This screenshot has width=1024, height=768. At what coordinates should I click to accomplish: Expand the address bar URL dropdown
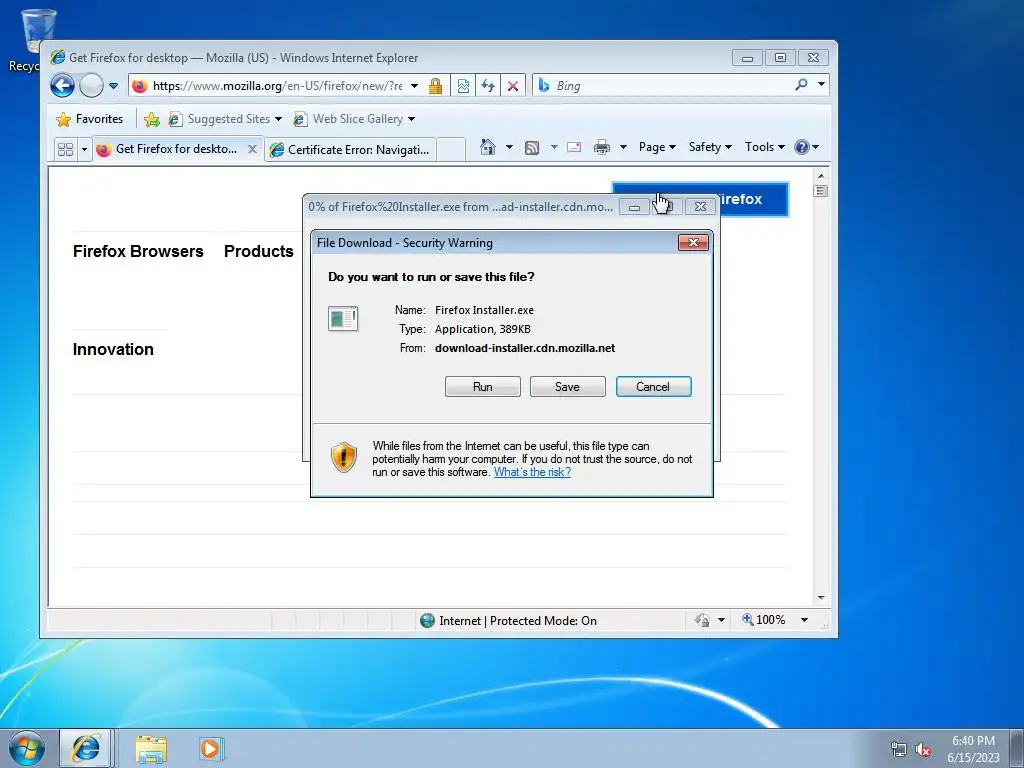[x=414, y=86]
